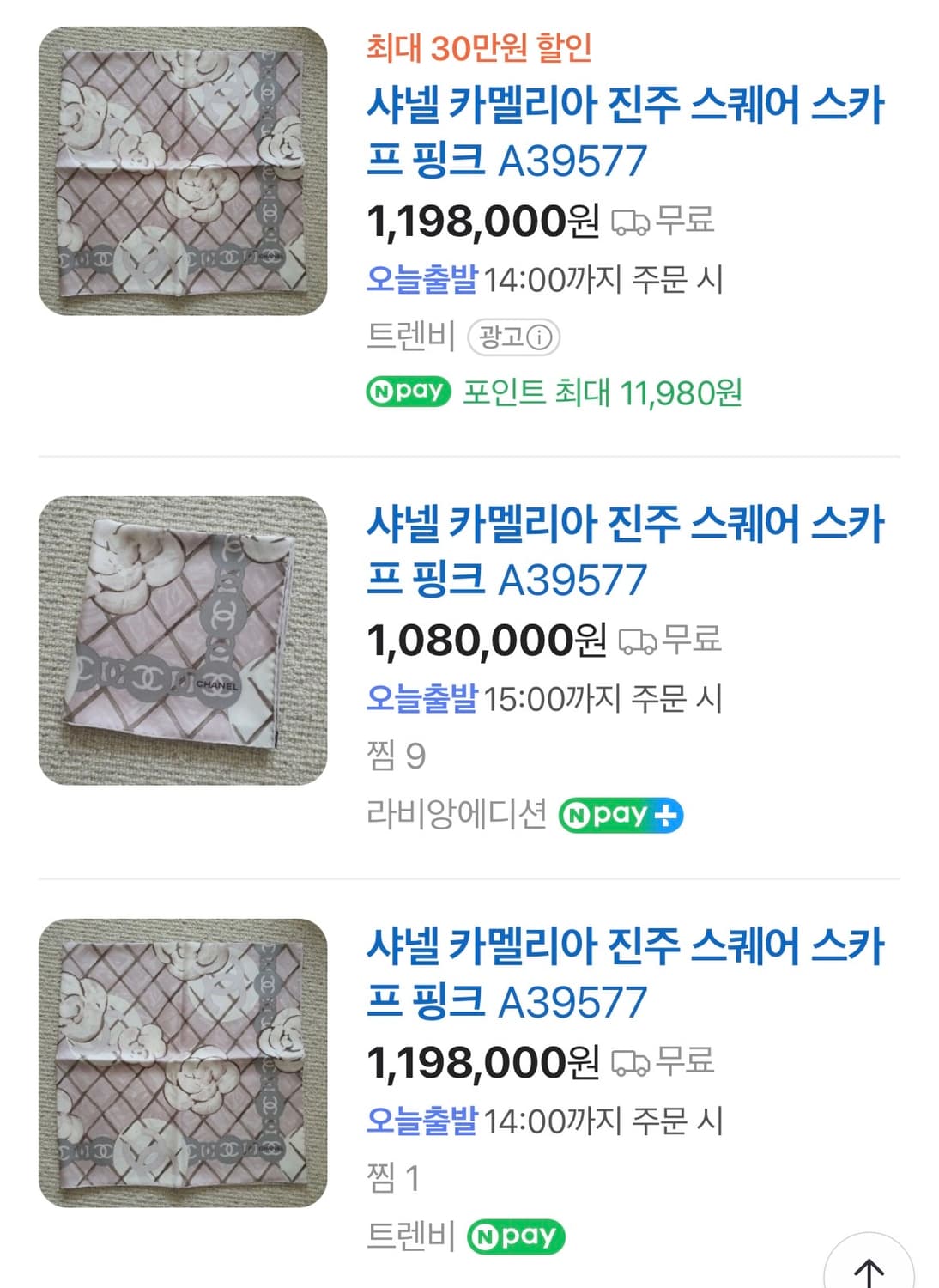Open the second folded scarf thumbnail
The height and width of the screenshot is (1288, 939).
point(183,641)
